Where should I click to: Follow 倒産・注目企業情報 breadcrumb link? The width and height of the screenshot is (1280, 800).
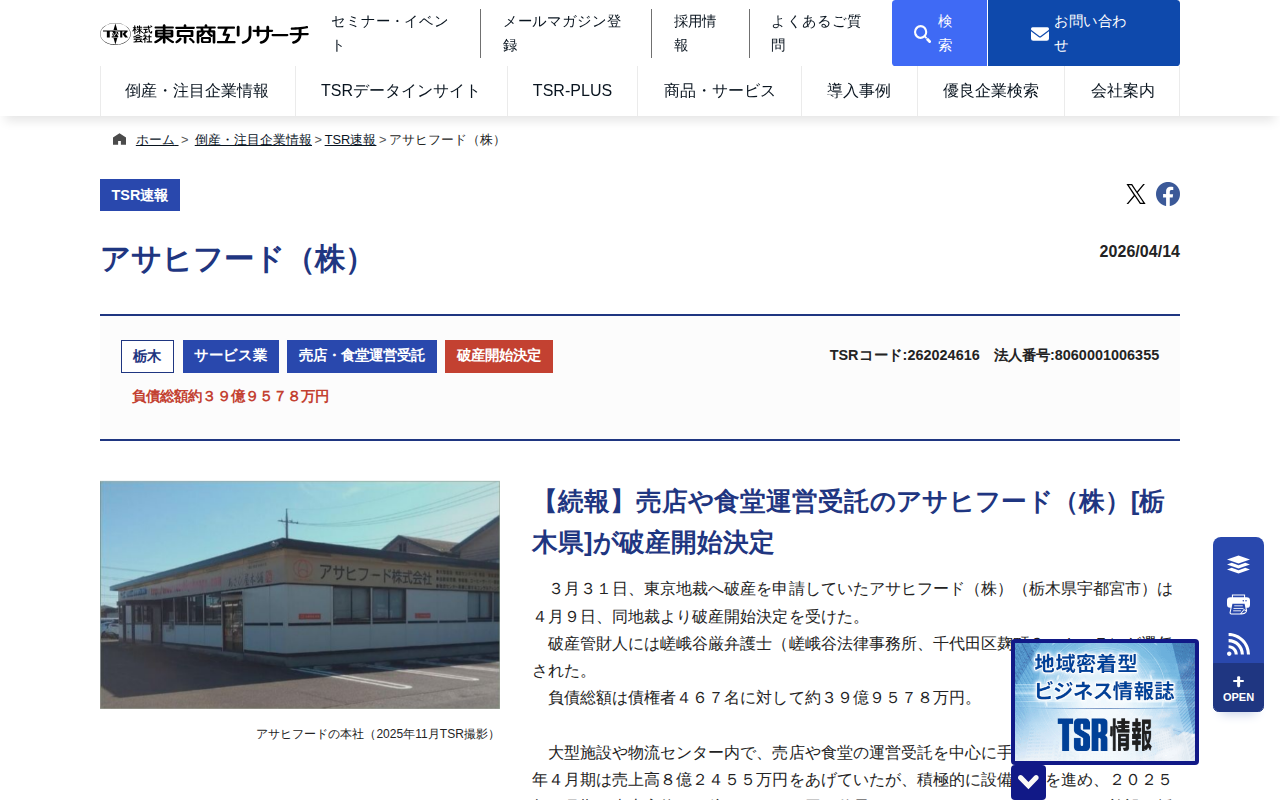click(x=253, y=140)
